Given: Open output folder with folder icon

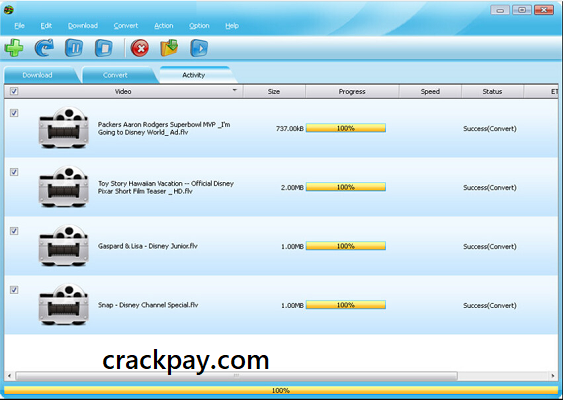Looking at the screenshot, I should pos(169,48).
